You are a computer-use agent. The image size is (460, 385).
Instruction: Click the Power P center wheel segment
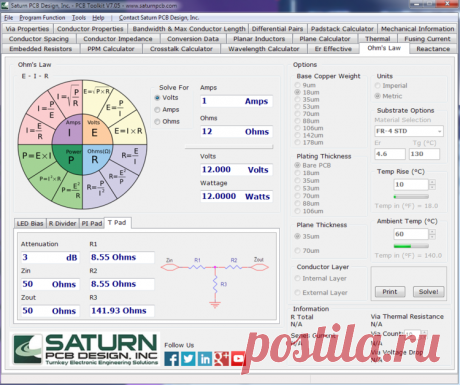tap(69, 159)
